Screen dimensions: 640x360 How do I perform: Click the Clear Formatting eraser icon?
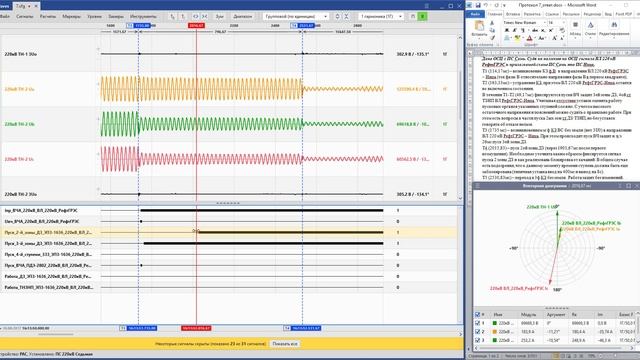pyautogui.click(x=562, y=30)
